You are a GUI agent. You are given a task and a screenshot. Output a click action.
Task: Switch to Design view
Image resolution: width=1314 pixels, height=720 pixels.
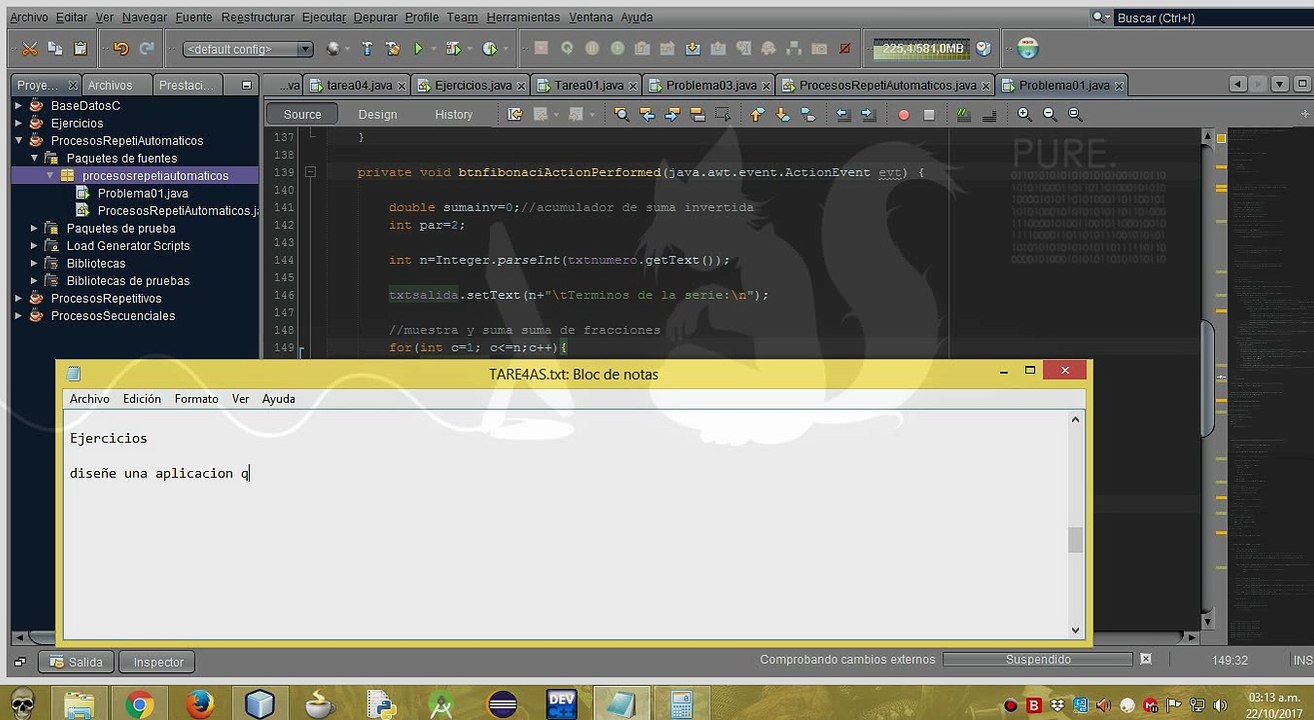[378, 114]
